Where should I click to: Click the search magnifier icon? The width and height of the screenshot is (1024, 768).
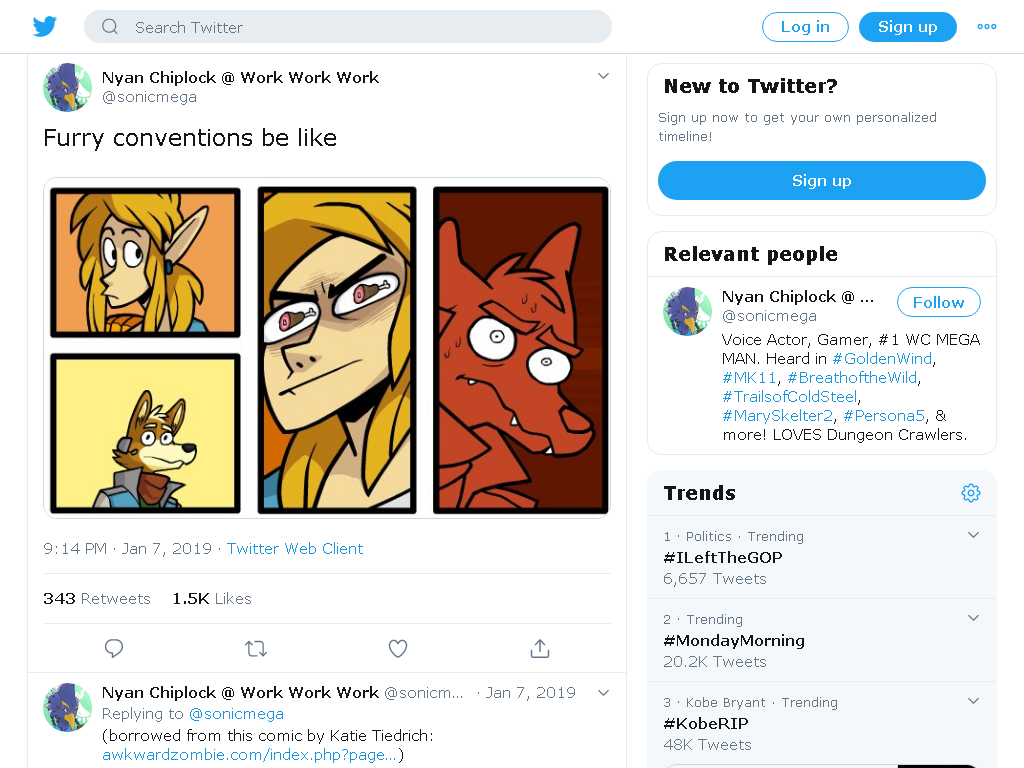(x=110, y=27)
